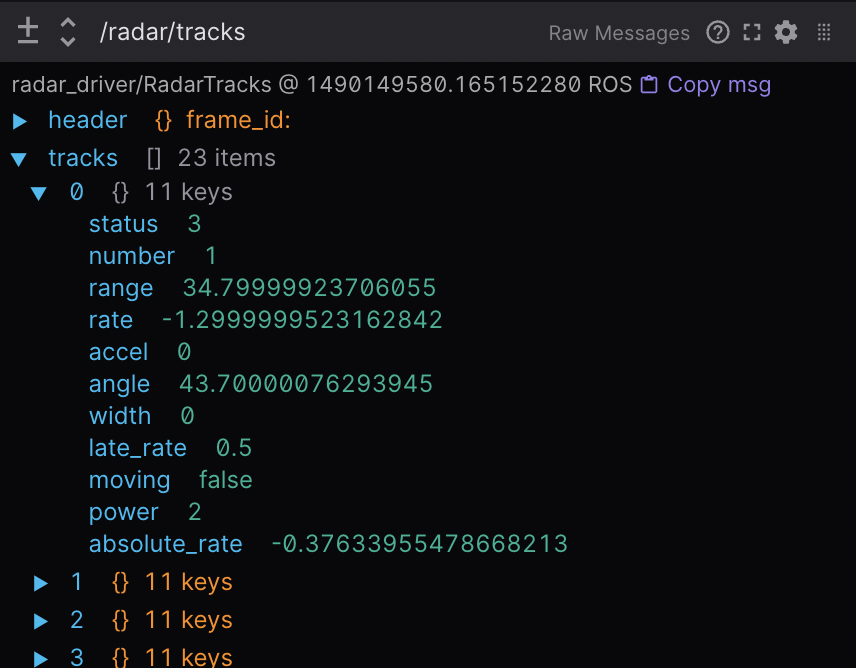This screenshot has width=856, height=668.
Task: Open the Raw Messages panel type menu
Action: tap(618, 33)
